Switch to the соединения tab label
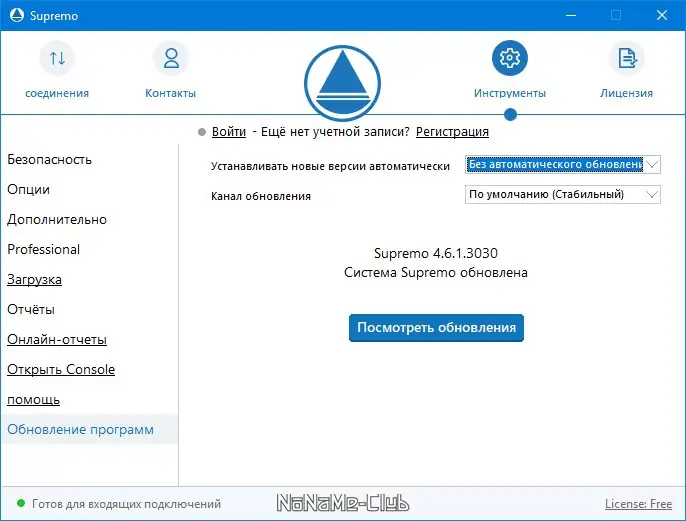This screenshot has height=521, width=686. (57, 93)
